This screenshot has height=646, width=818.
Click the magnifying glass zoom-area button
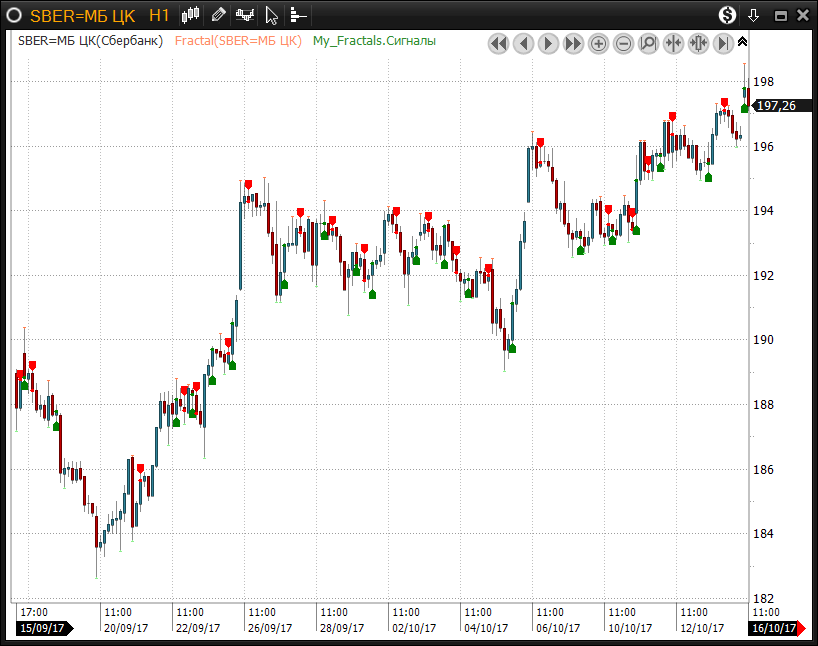648,43
